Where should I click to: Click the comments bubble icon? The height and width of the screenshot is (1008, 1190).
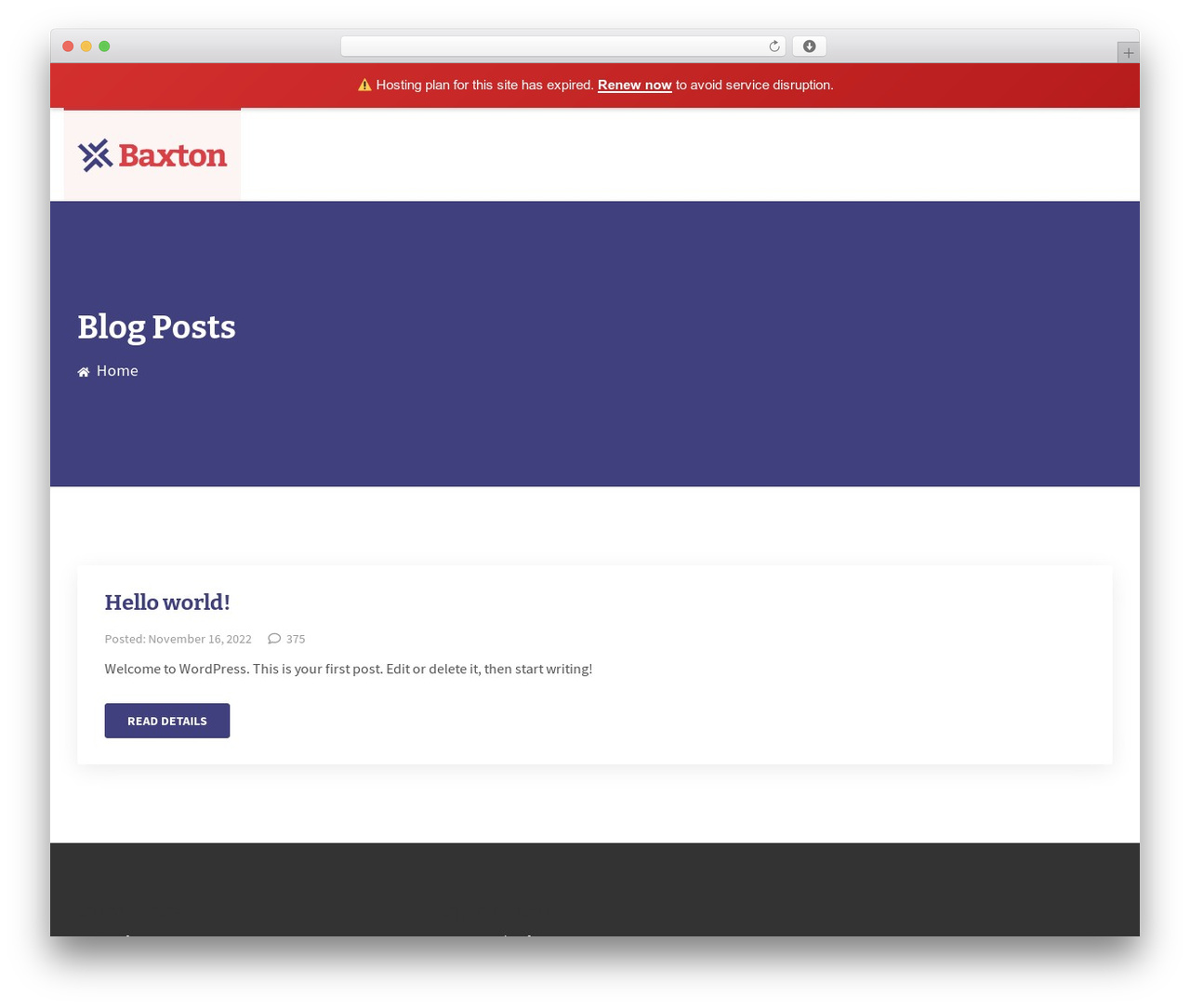click(x=274, y=639)
